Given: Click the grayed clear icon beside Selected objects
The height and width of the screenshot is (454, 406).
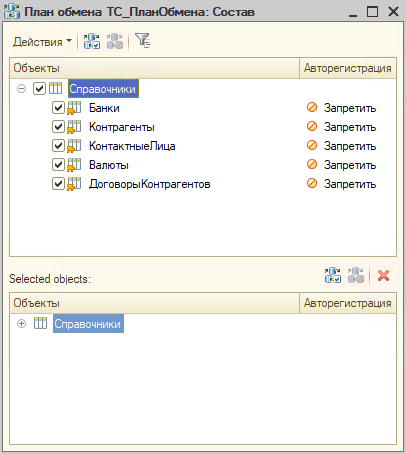Looking at the screenshot, I should (x=356, y=275).
